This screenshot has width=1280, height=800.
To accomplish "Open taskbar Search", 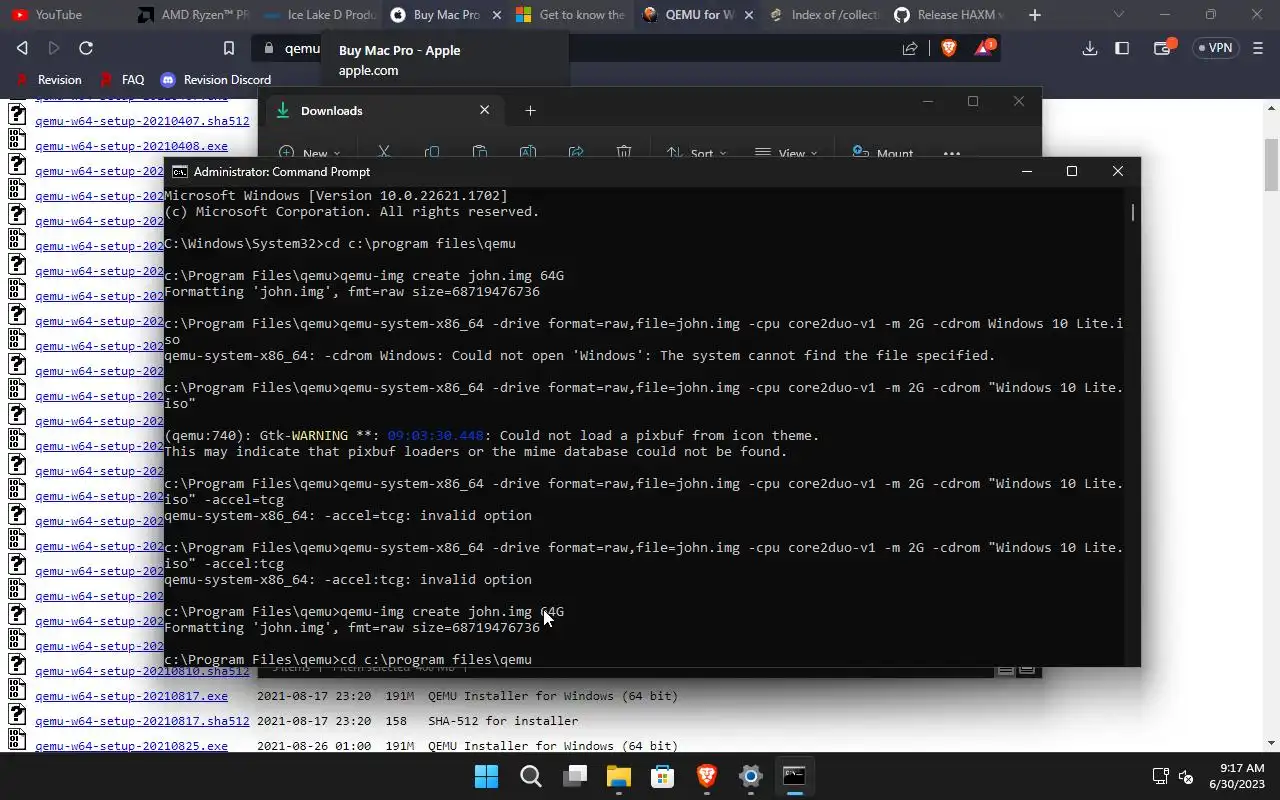I will (531, 776).
